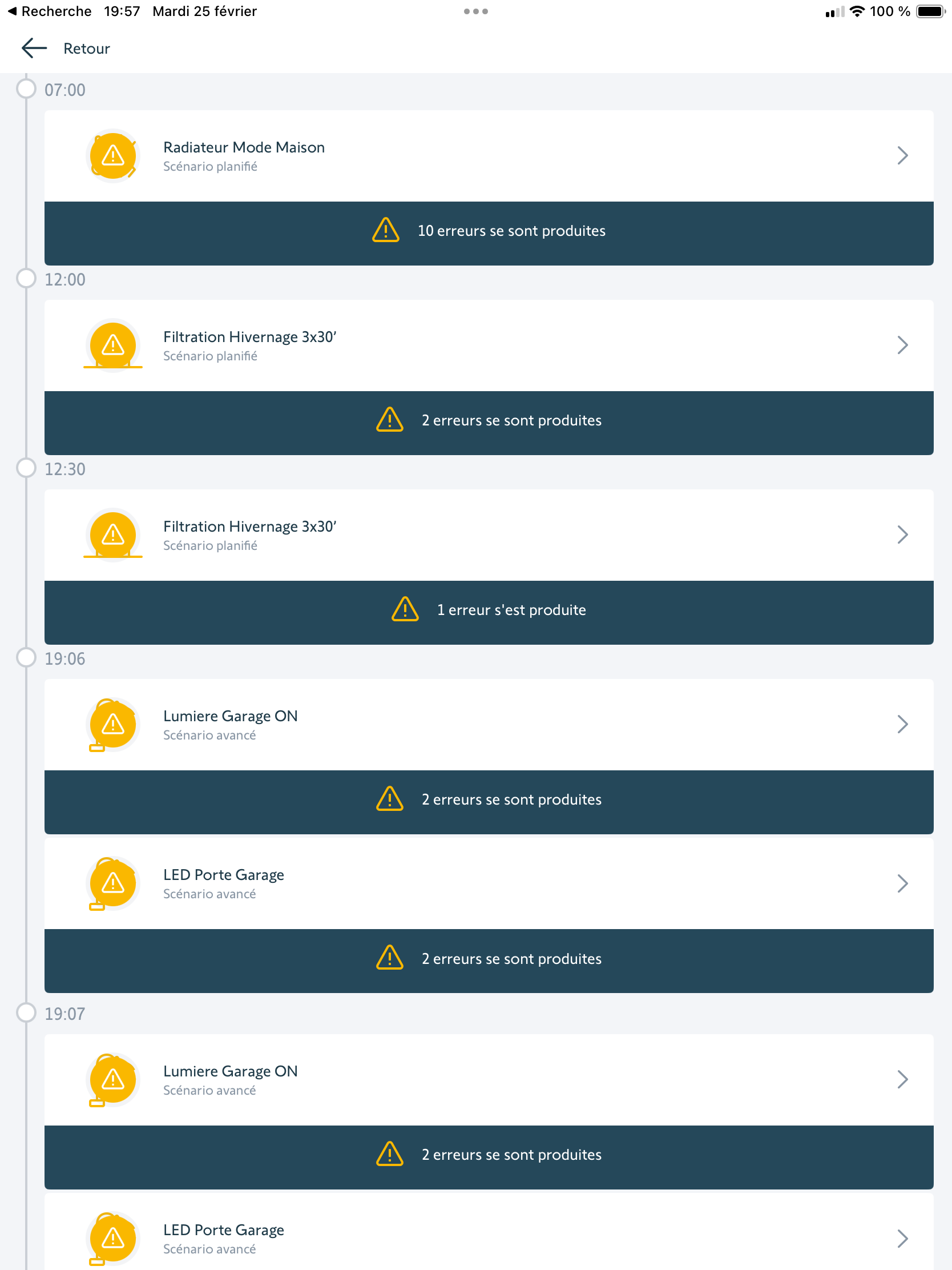Open the 1 erreur s'est produite banner
952x1270 pixels.
tap(489, 610)
